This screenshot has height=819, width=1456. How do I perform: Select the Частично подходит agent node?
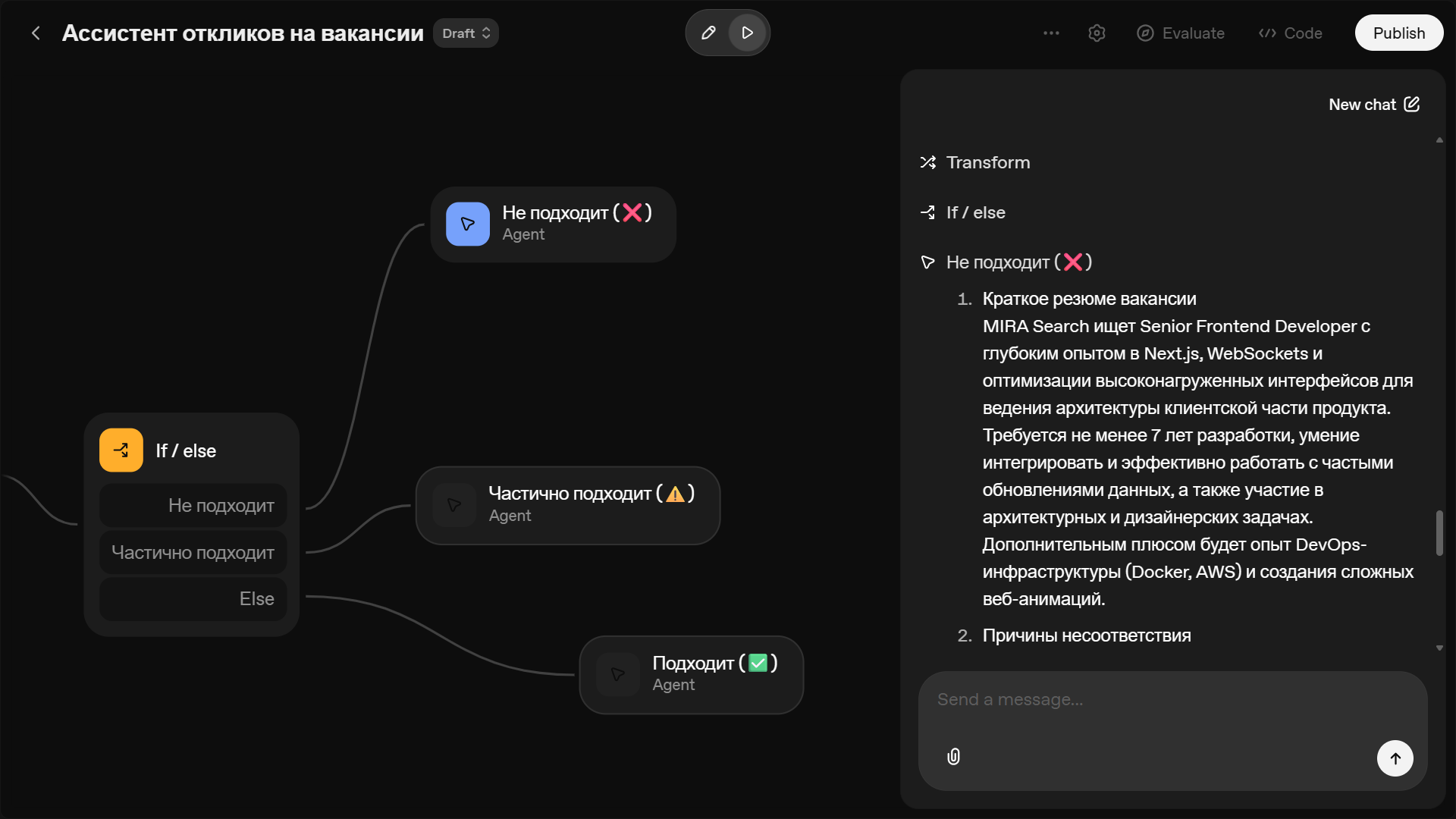coord(567,505)
